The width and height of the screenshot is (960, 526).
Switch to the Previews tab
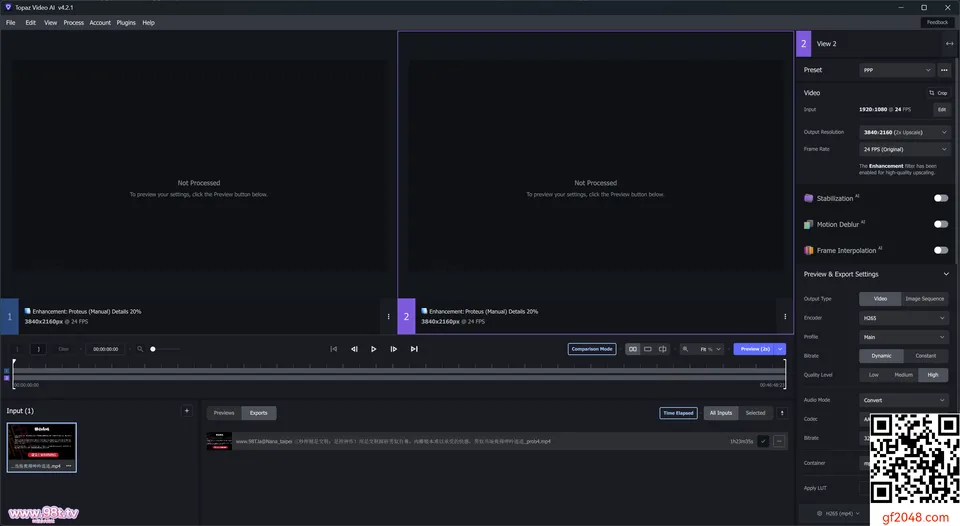(x=224, y=413)
